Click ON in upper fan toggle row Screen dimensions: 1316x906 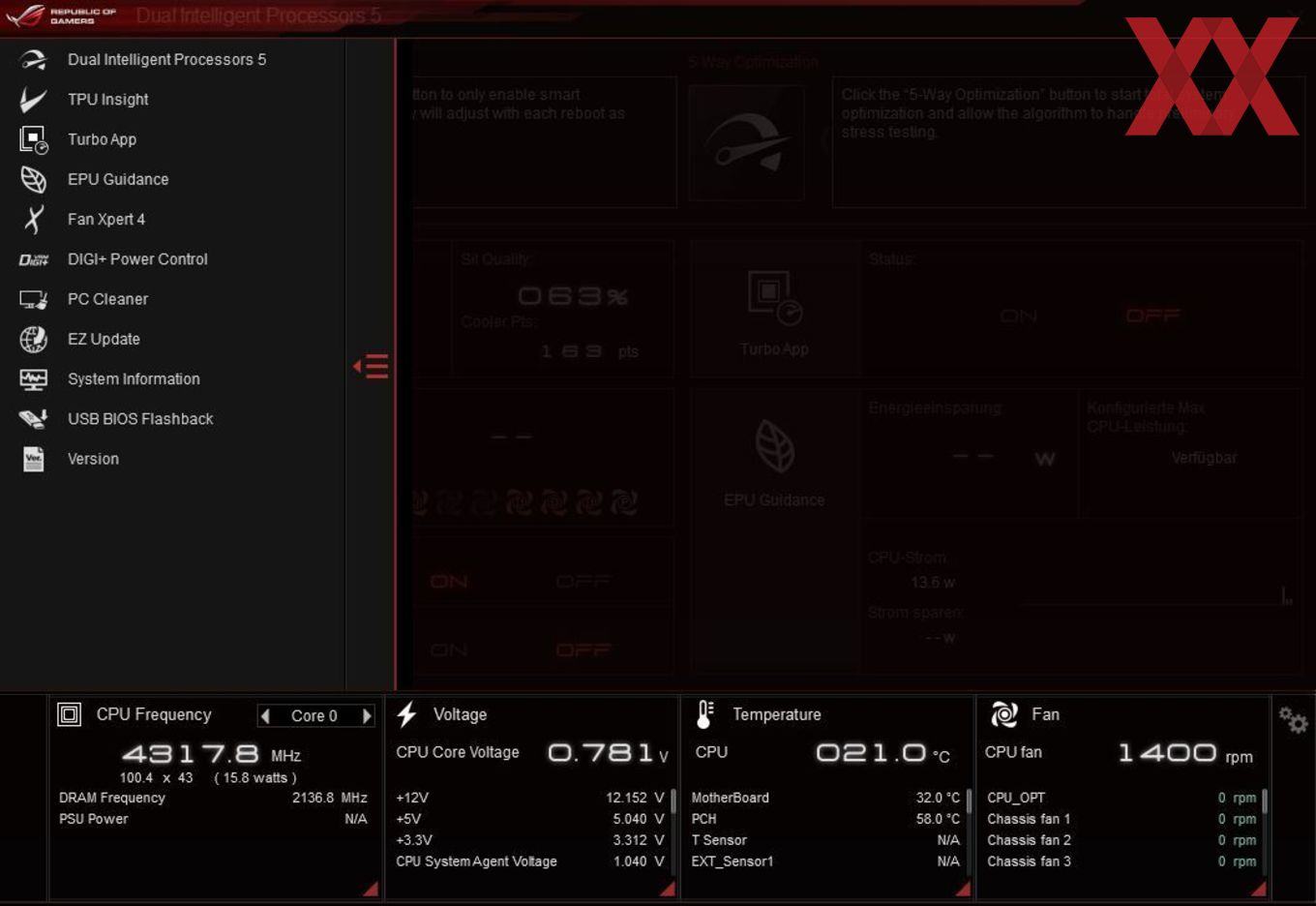click(x=449, y=582)
